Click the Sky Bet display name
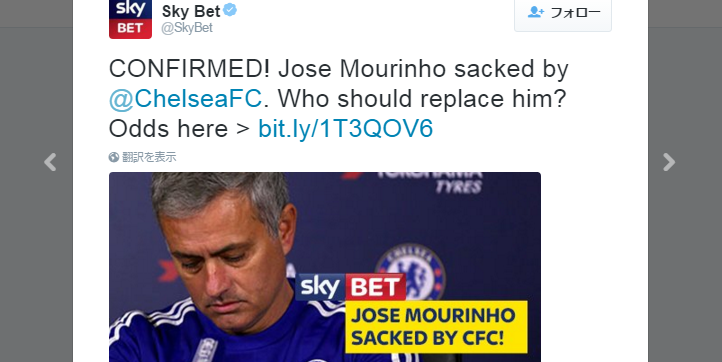722x362 pixels. click(x=191, y=11)
